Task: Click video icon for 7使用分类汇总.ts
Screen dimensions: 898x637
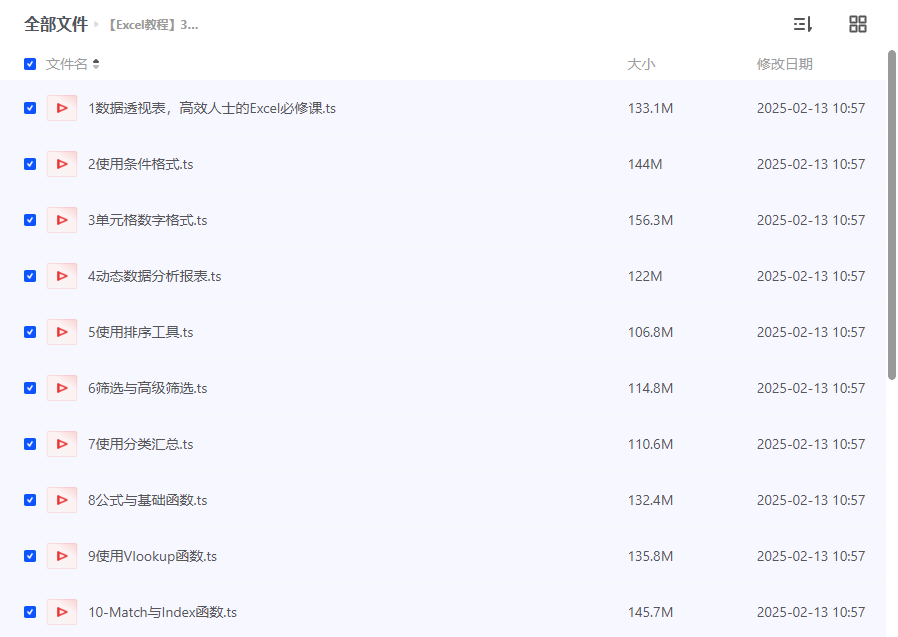Action: click(62, 444)
